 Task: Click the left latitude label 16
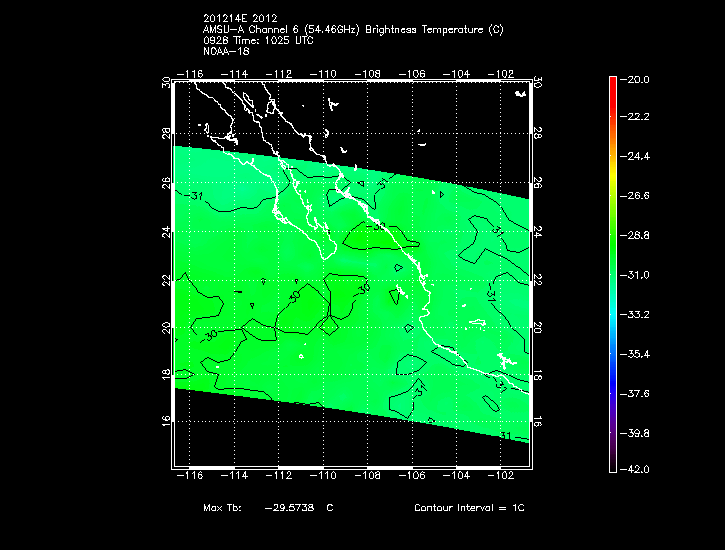166,422
